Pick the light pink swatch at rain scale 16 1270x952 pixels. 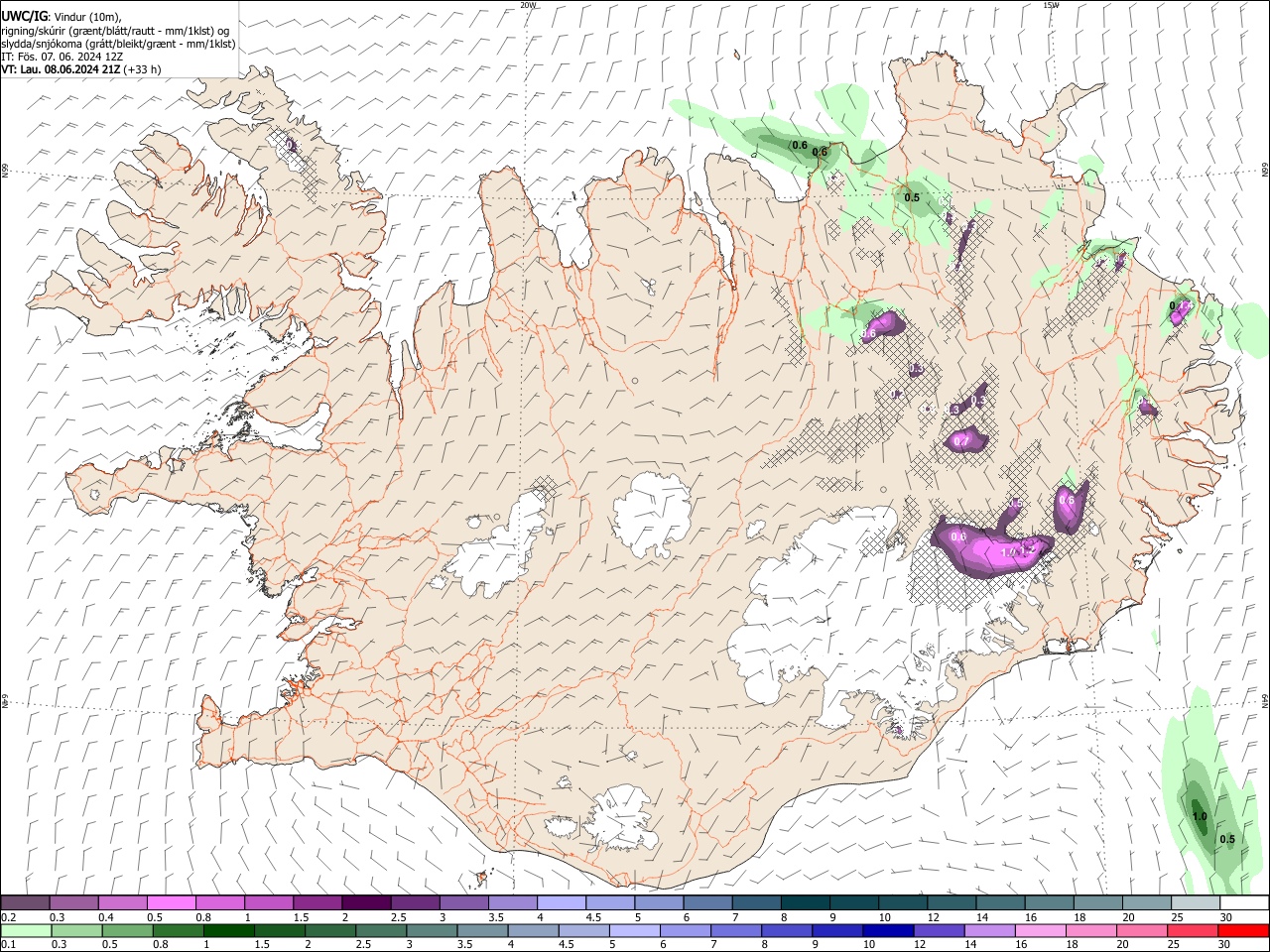[x=1041, y=930]
